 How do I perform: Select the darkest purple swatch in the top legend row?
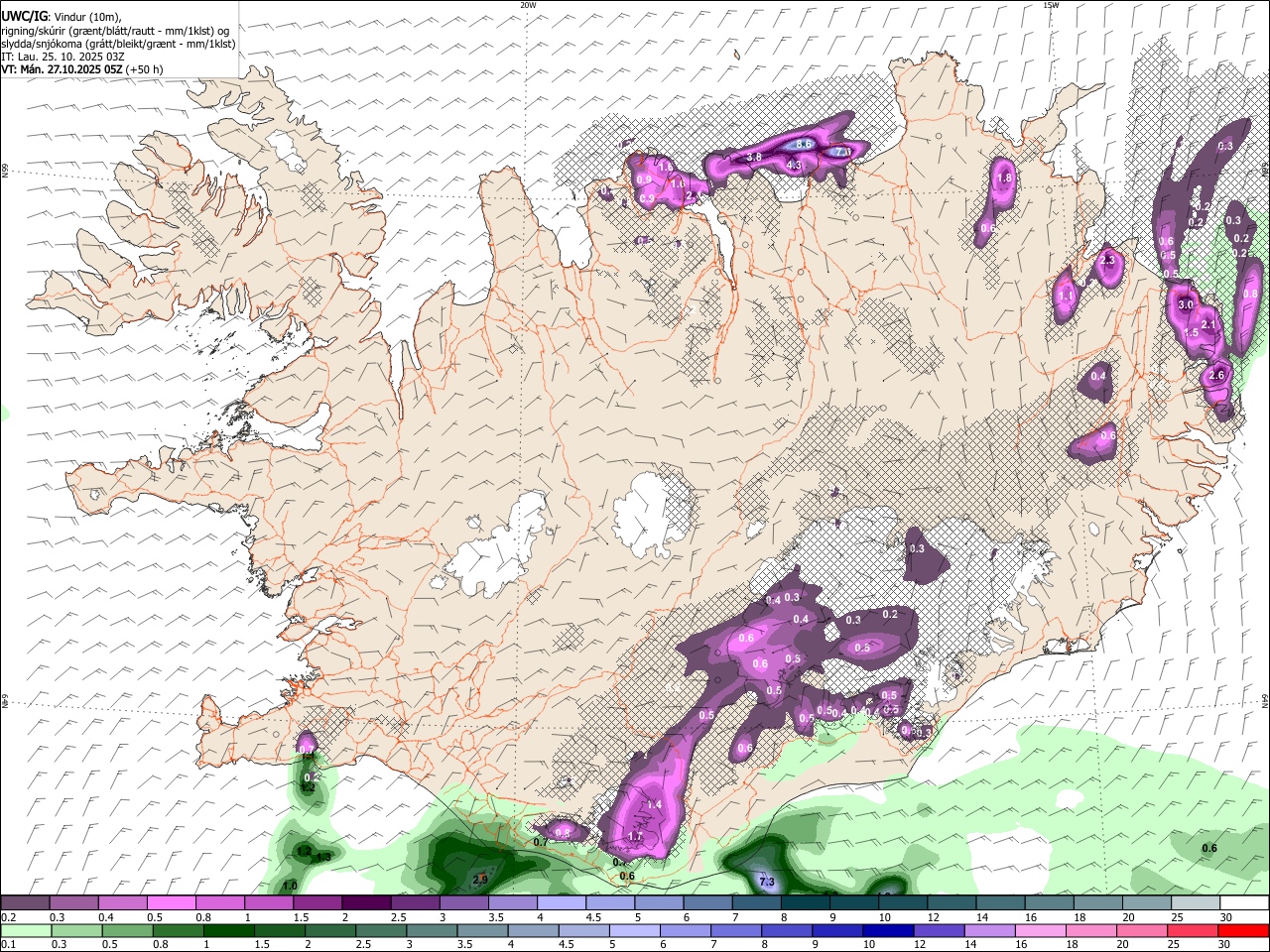(x=366, y=903)
